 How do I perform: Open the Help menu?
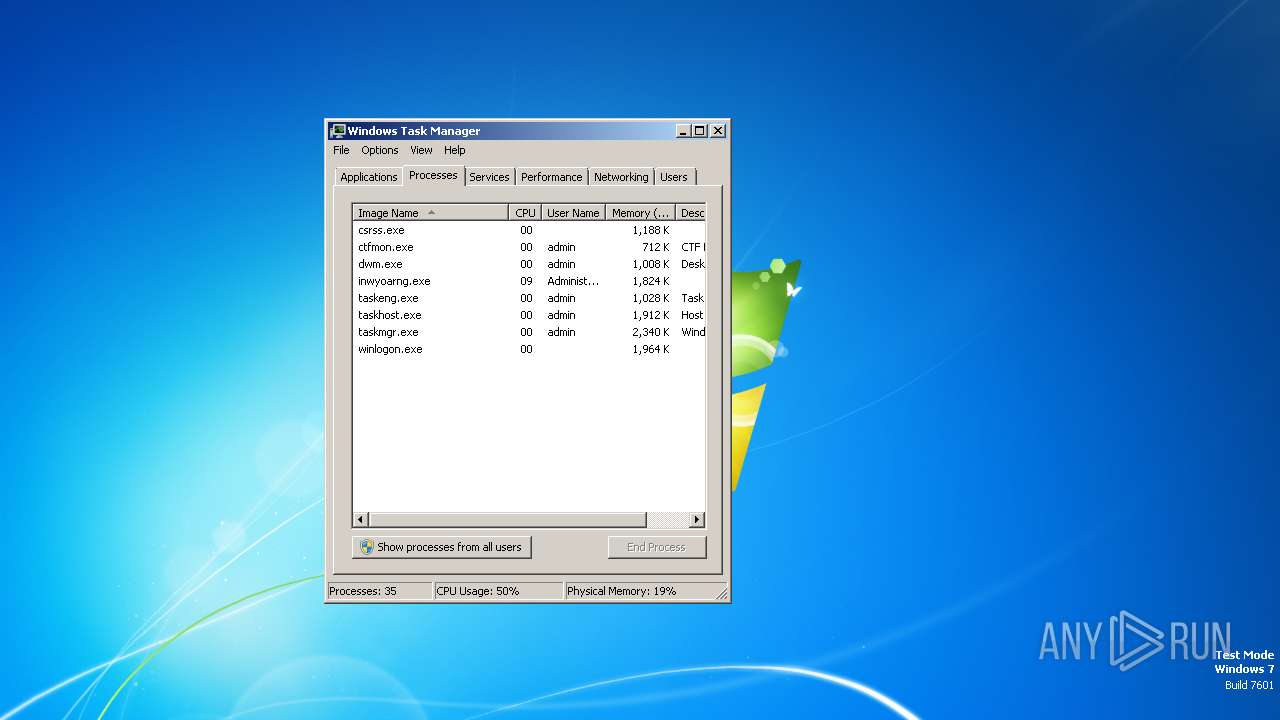455,150
